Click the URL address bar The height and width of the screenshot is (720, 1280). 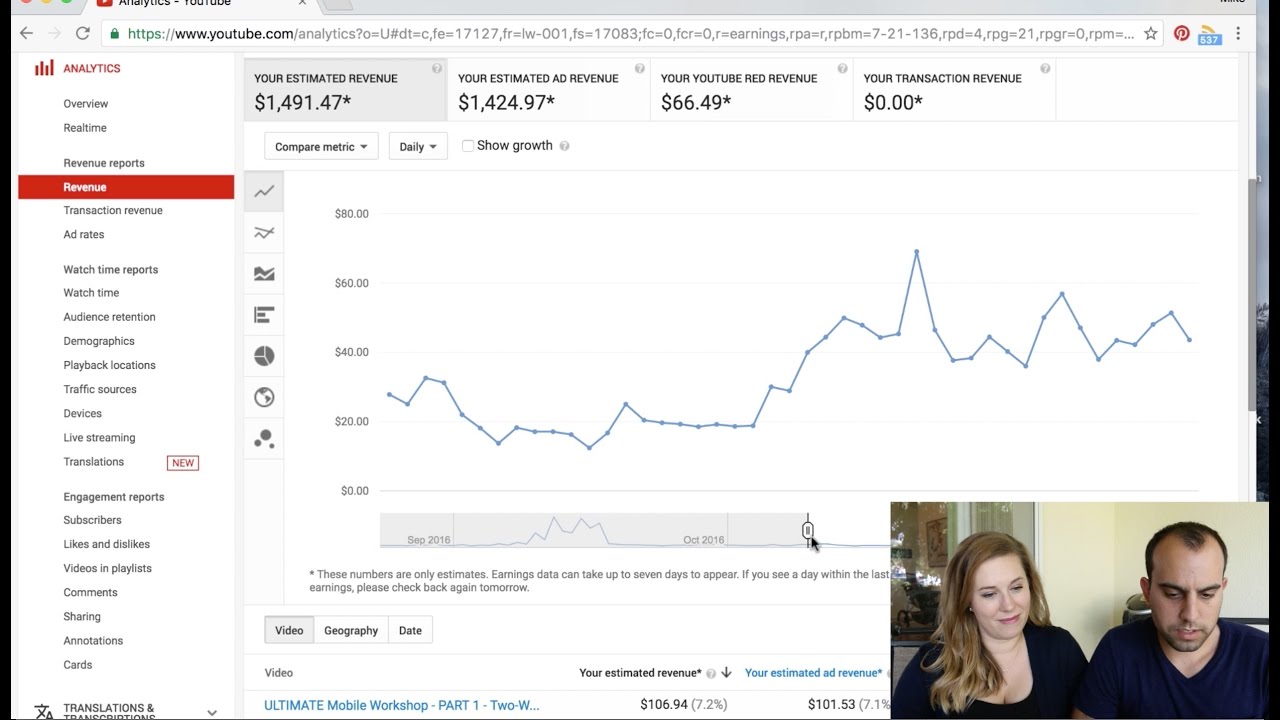click(630, 33)
